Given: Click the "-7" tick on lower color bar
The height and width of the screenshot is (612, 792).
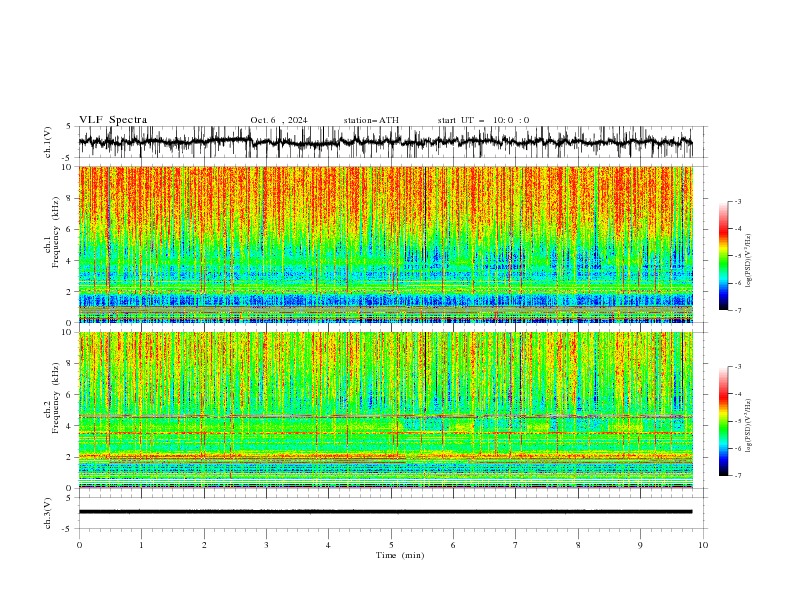Looking at the screenshot, I should pos(737,476).
